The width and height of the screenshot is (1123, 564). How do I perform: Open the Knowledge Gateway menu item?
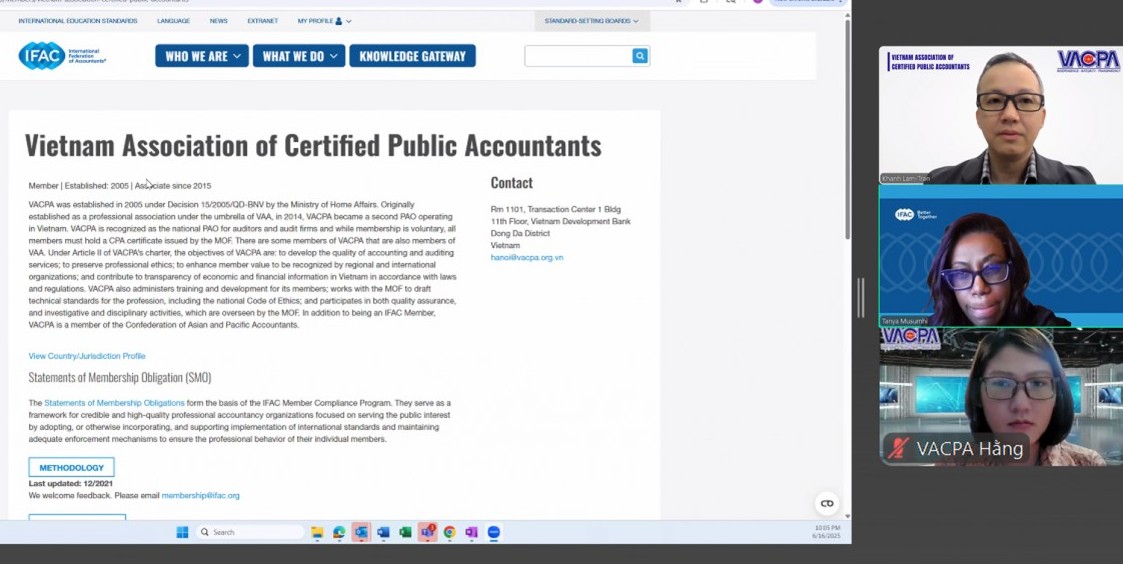[x=413, y=56]
